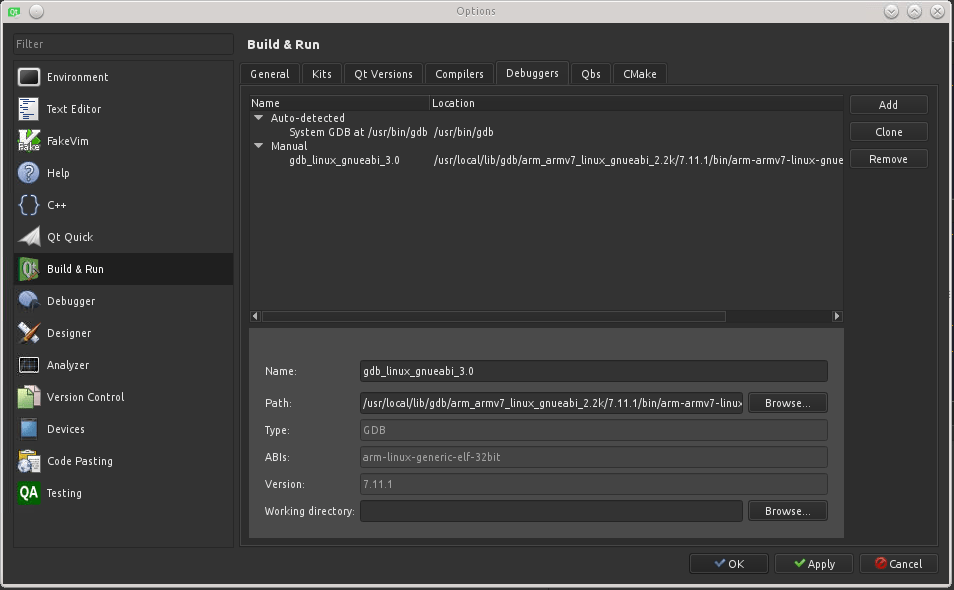
Task: Click the round window menu button
Action: click(x=37, y=12)
